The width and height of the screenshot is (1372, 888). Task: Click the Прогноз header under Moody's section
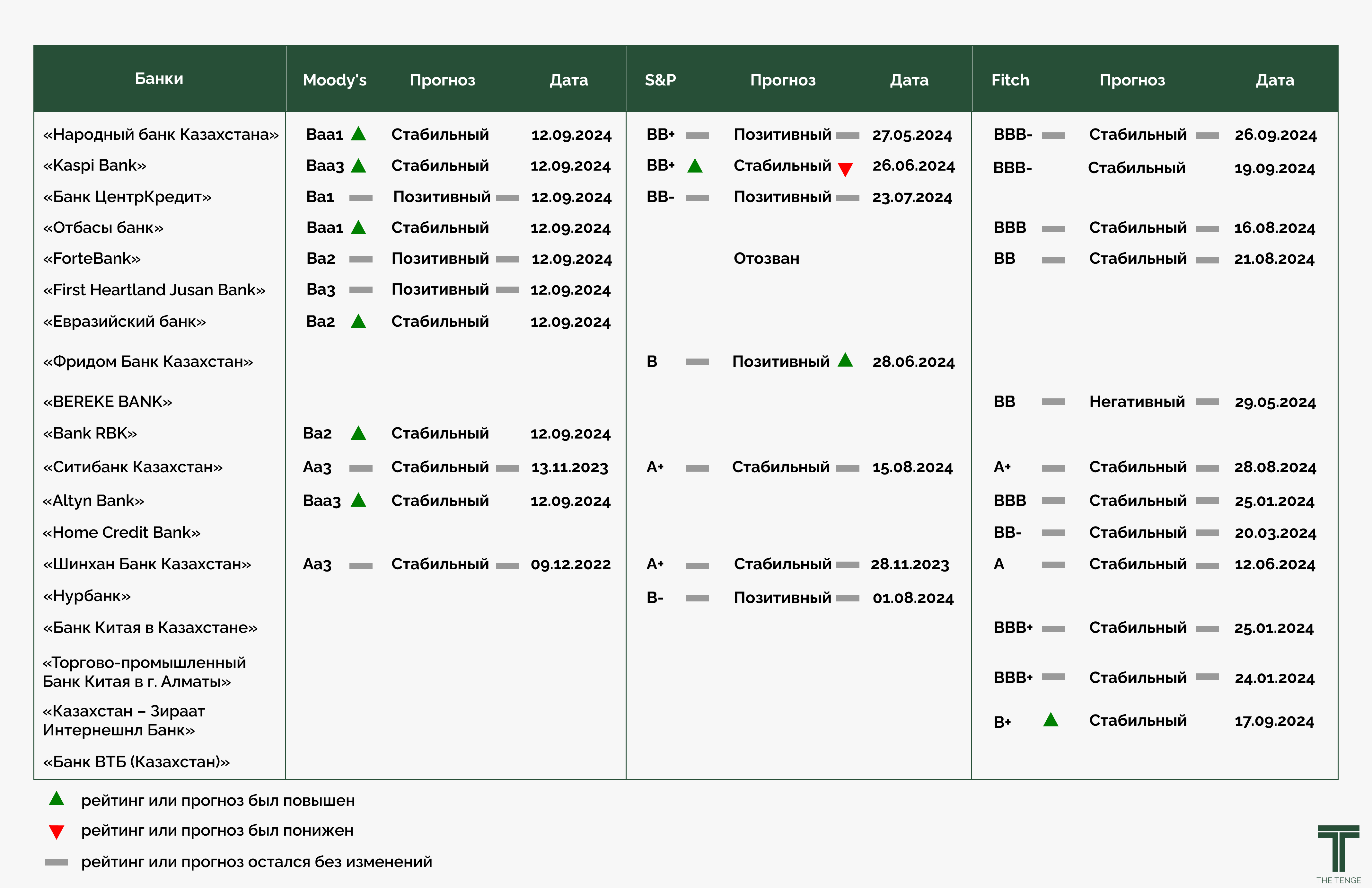coord(443,80)
